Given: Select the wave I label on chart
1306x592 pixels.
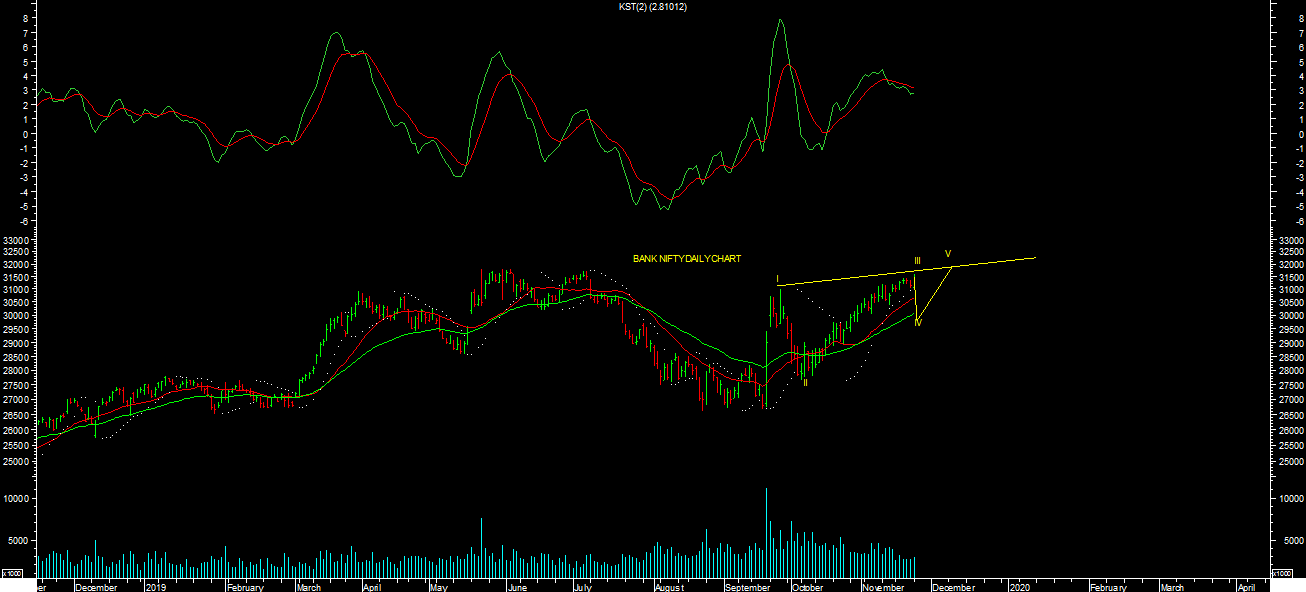Looking at the screenshot, I should click(777, 279).
